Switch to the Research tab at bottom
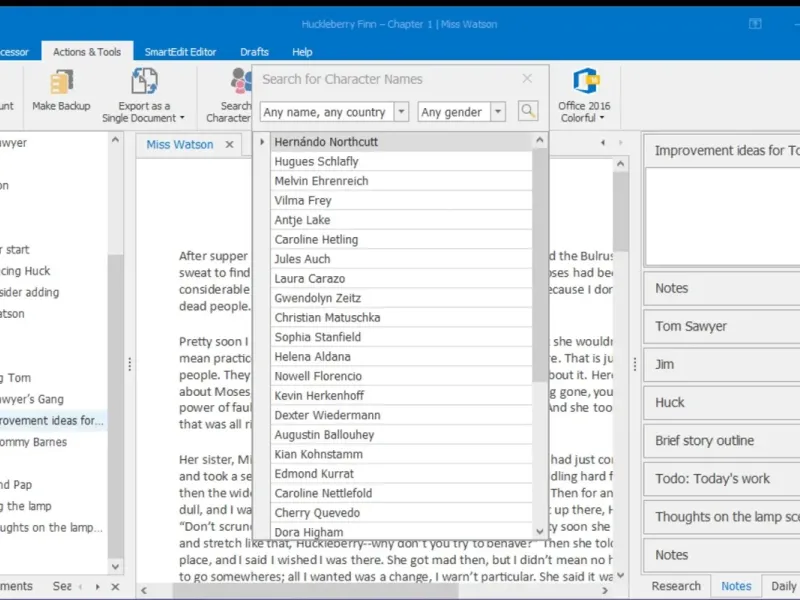This screenshot has height=600, width=800. coord(676,586)
